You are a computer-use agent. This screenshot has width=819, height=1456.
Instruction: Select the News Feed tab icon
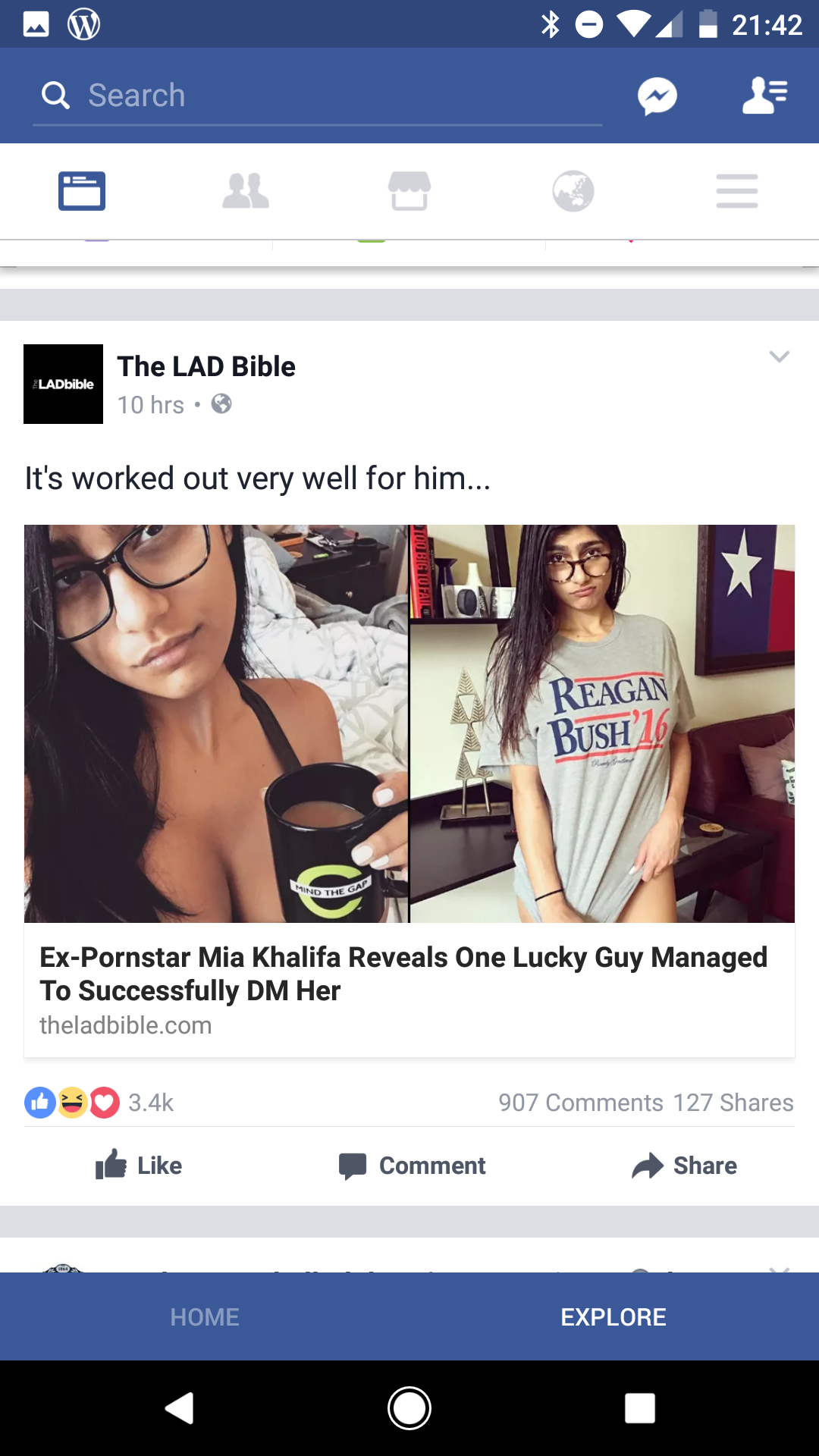[x=82, y=191]
